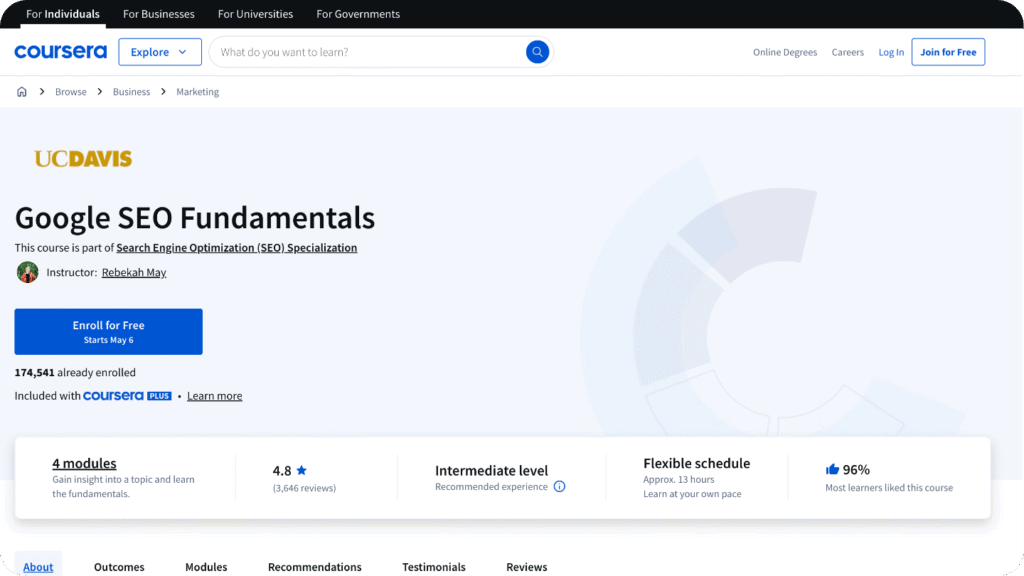Screen dimensions: 1024x576
Task: Click the blue search magnifier button
Action: 537,52
